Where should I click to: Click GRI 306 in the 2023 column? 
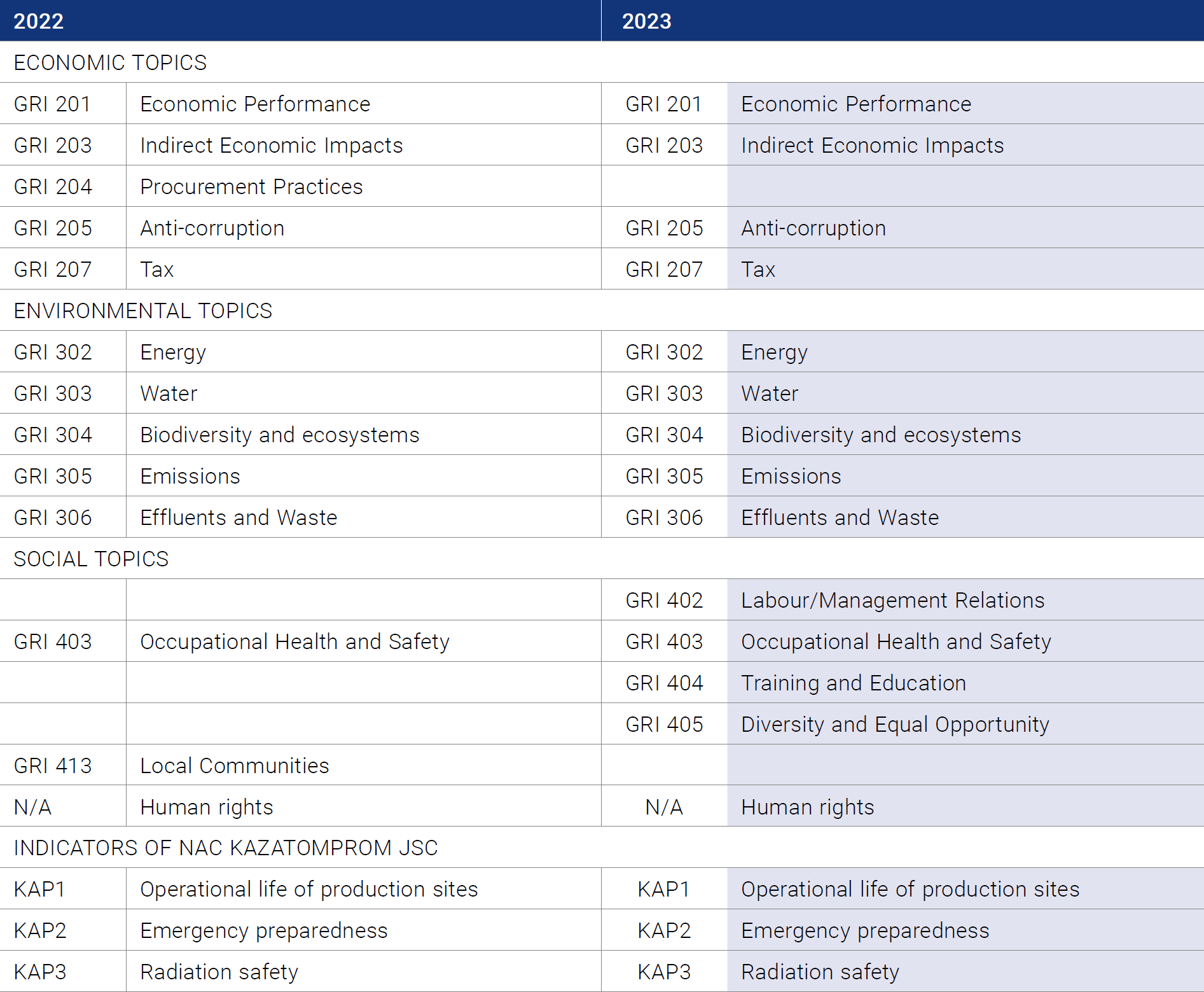(665, 517)
